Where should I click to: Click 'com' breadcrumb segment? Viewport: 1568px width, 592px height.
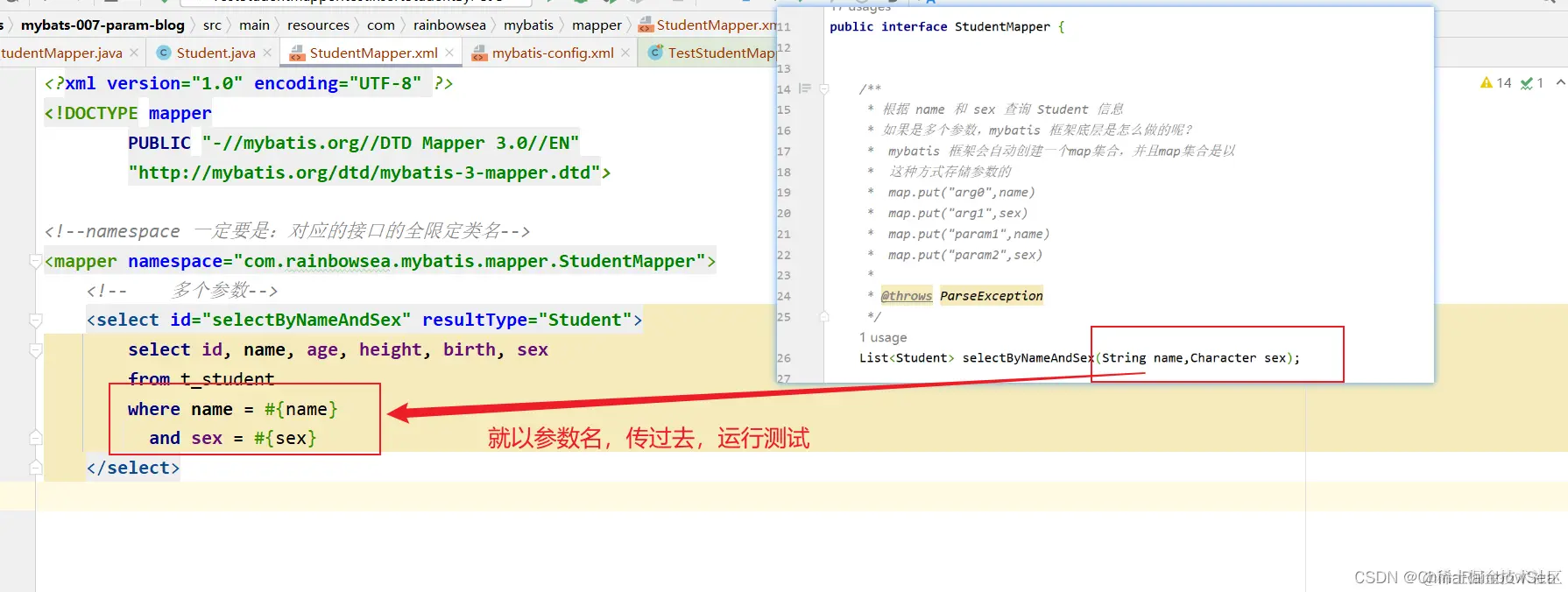pos(381,25)
